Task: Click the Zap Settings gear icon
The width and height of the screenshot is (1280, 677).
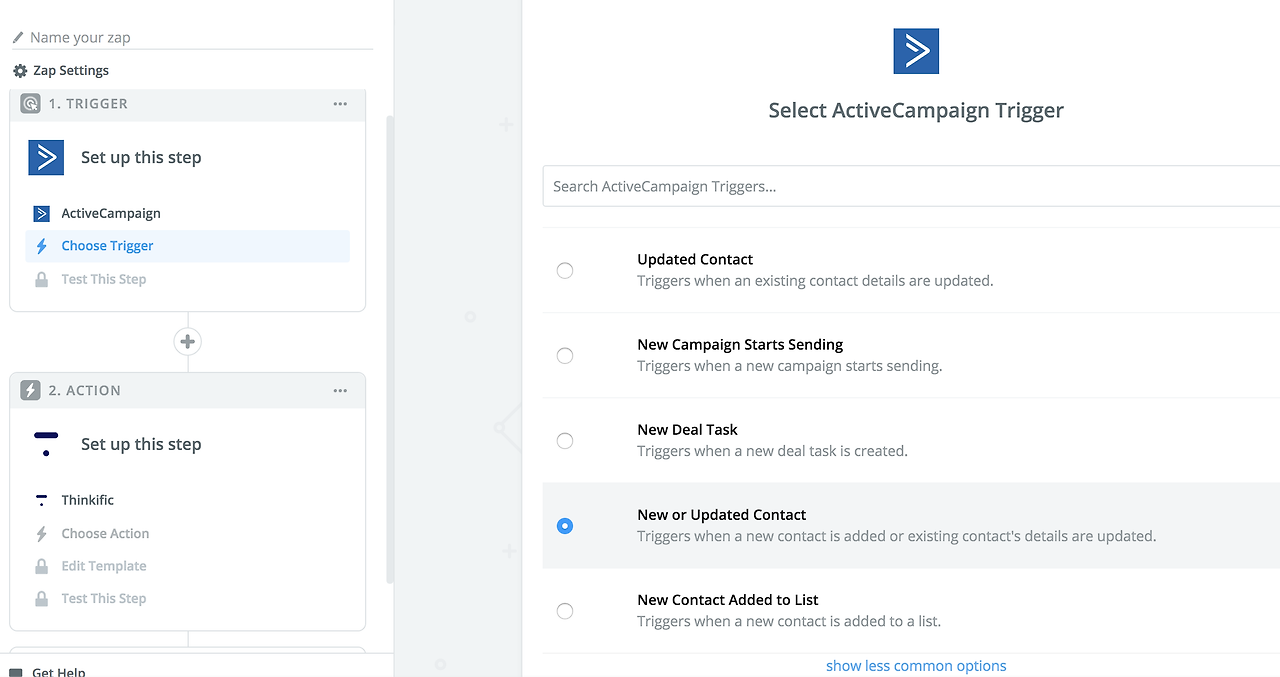Action: 20,71
